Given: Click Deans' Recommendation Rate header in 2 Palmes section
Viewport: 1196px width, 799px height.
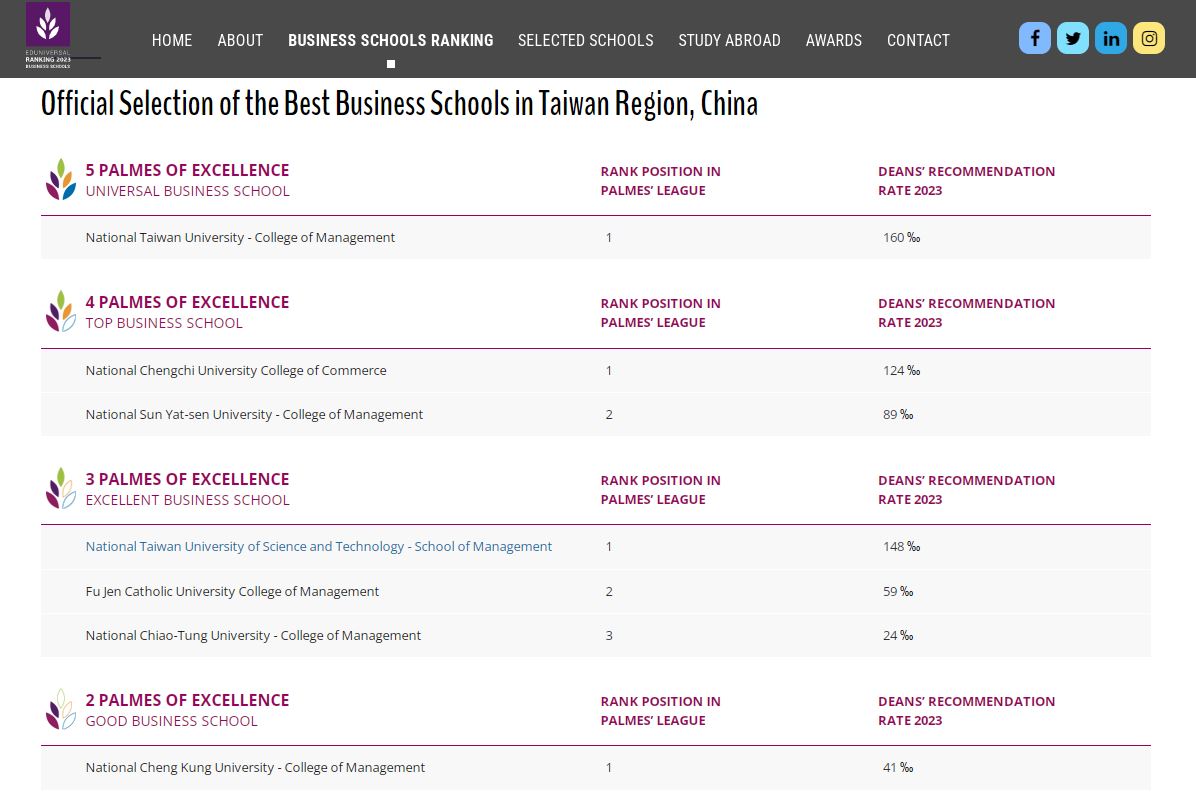Looking at the screenshot, I should 966,711.
